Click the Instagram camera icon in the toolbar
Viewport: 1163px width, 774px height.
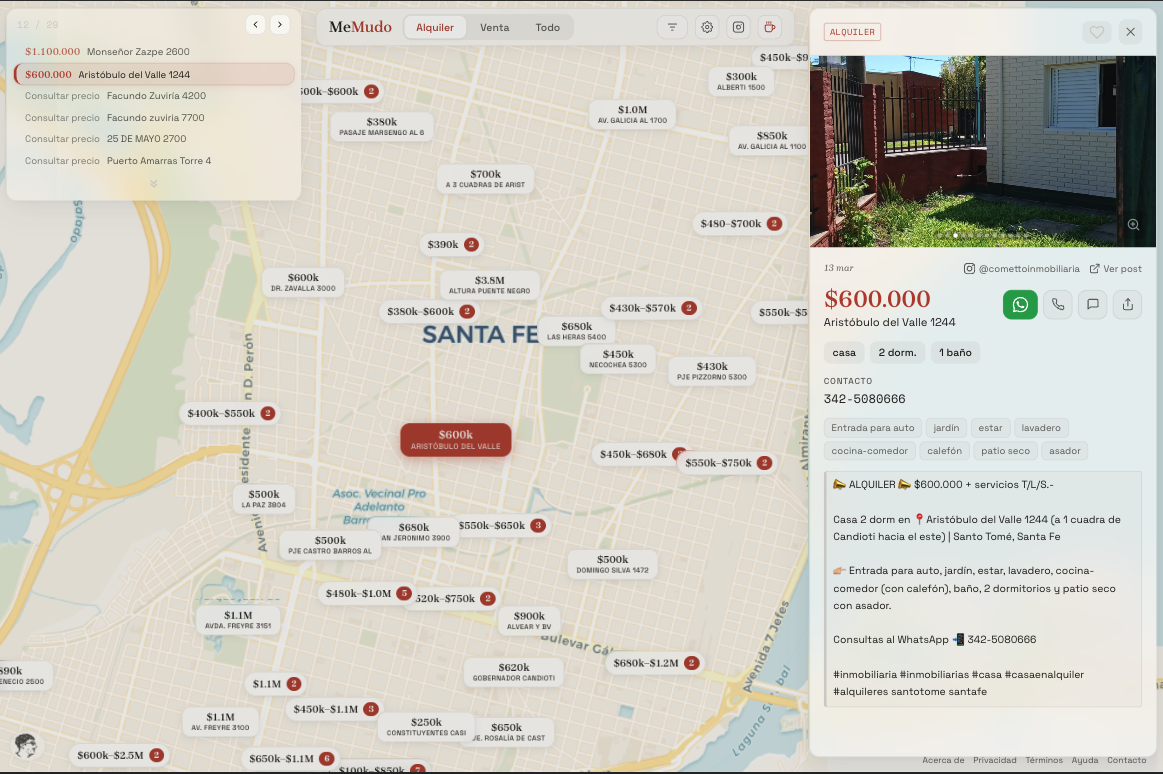739,27
